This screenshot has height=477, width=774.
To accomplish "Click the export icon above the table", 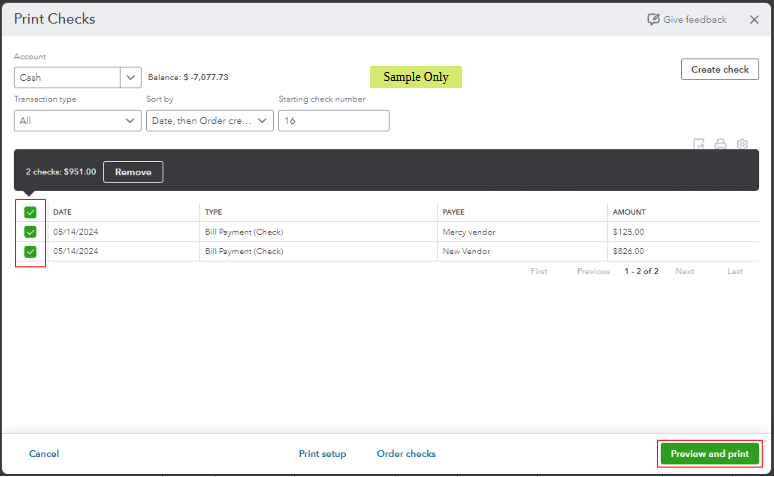I will [x=698, y=144].
